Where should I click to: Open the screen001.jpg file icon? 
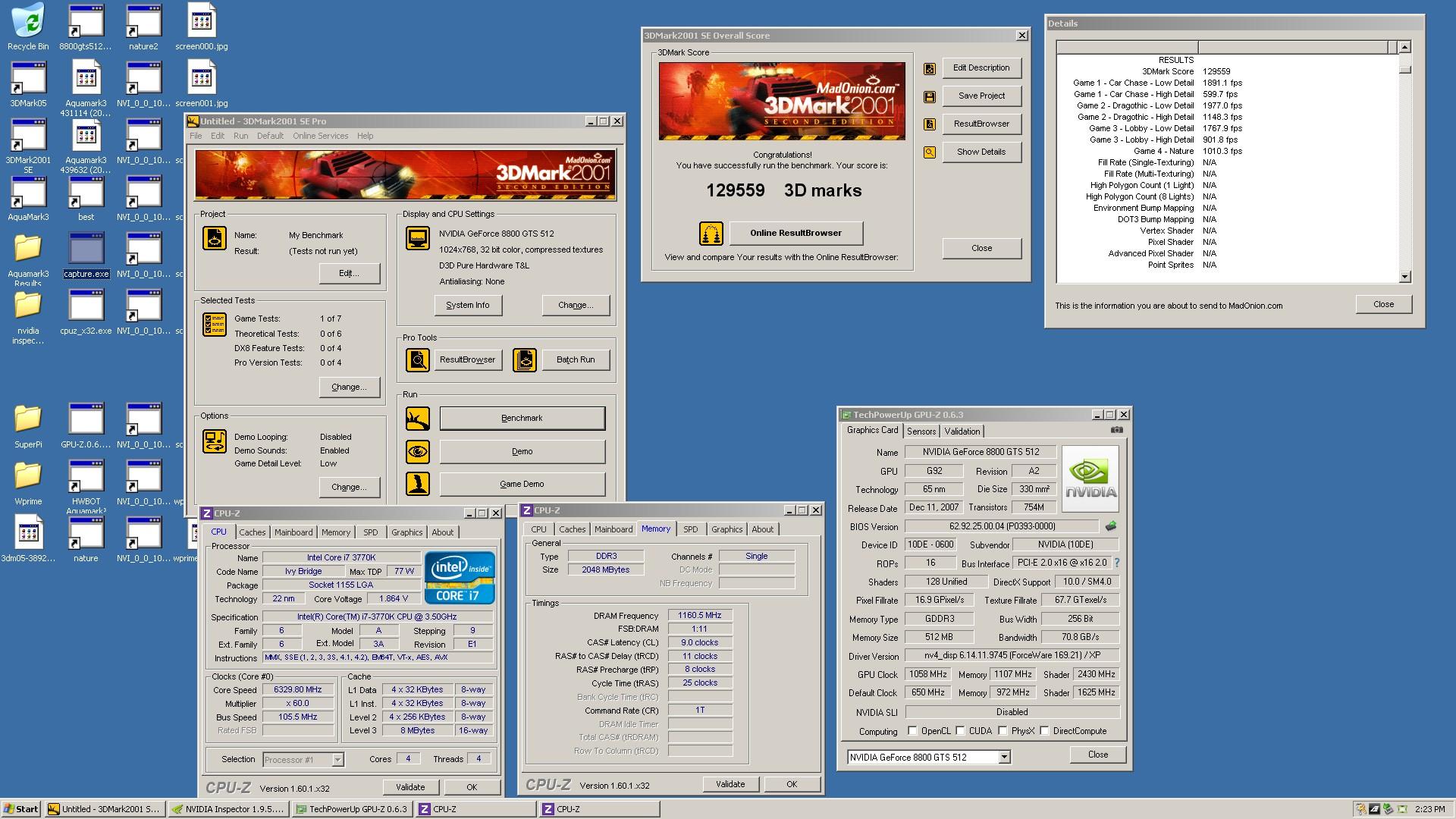(x=202, y=83)
